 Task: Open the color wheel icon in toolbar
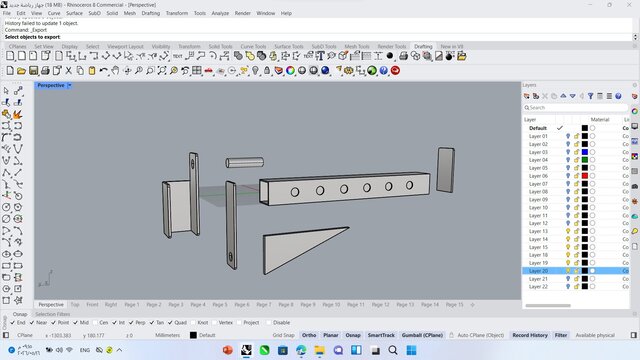(290, 71)
